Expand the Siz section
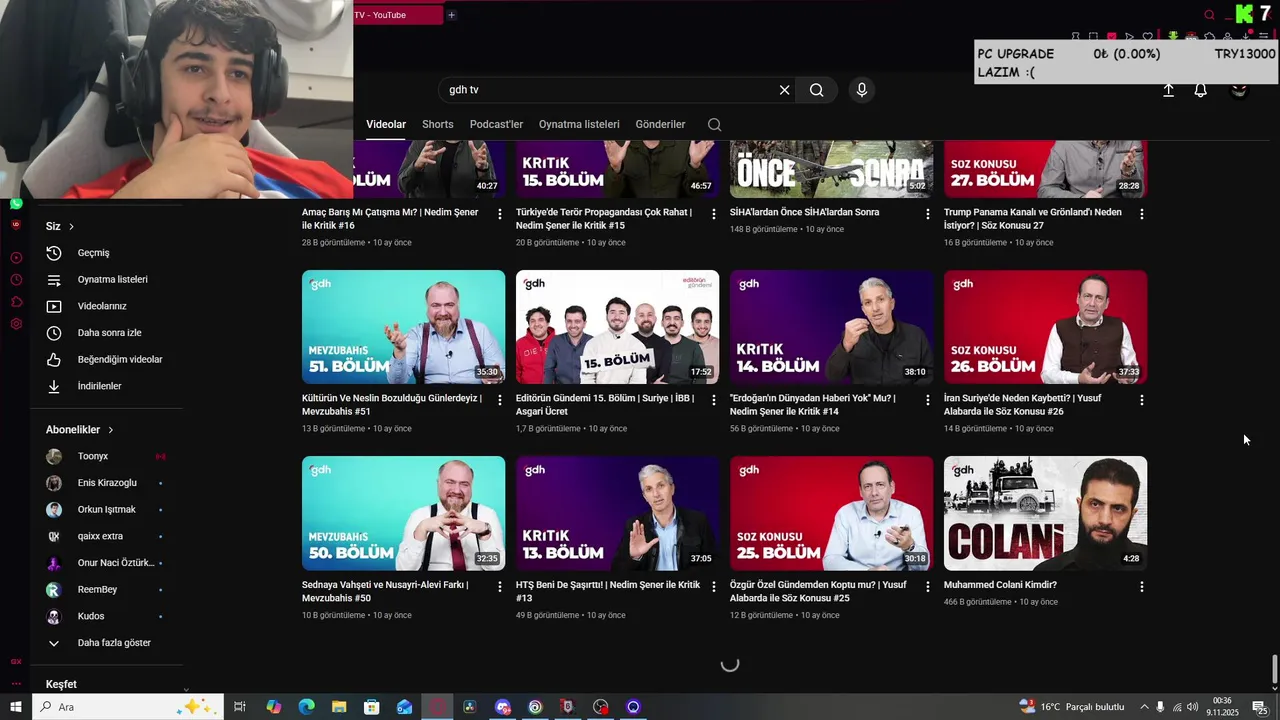1280x720 pixels. [60, 227]
